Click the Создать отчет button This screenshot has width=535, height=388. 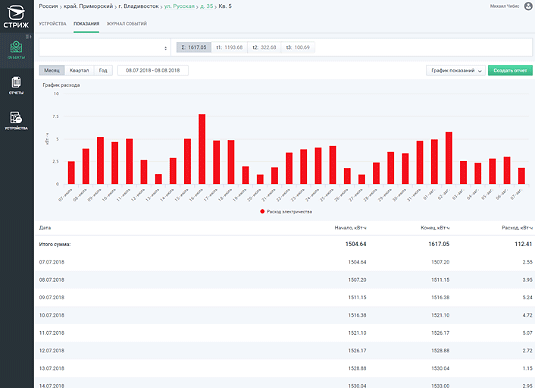tap(510, 70)
